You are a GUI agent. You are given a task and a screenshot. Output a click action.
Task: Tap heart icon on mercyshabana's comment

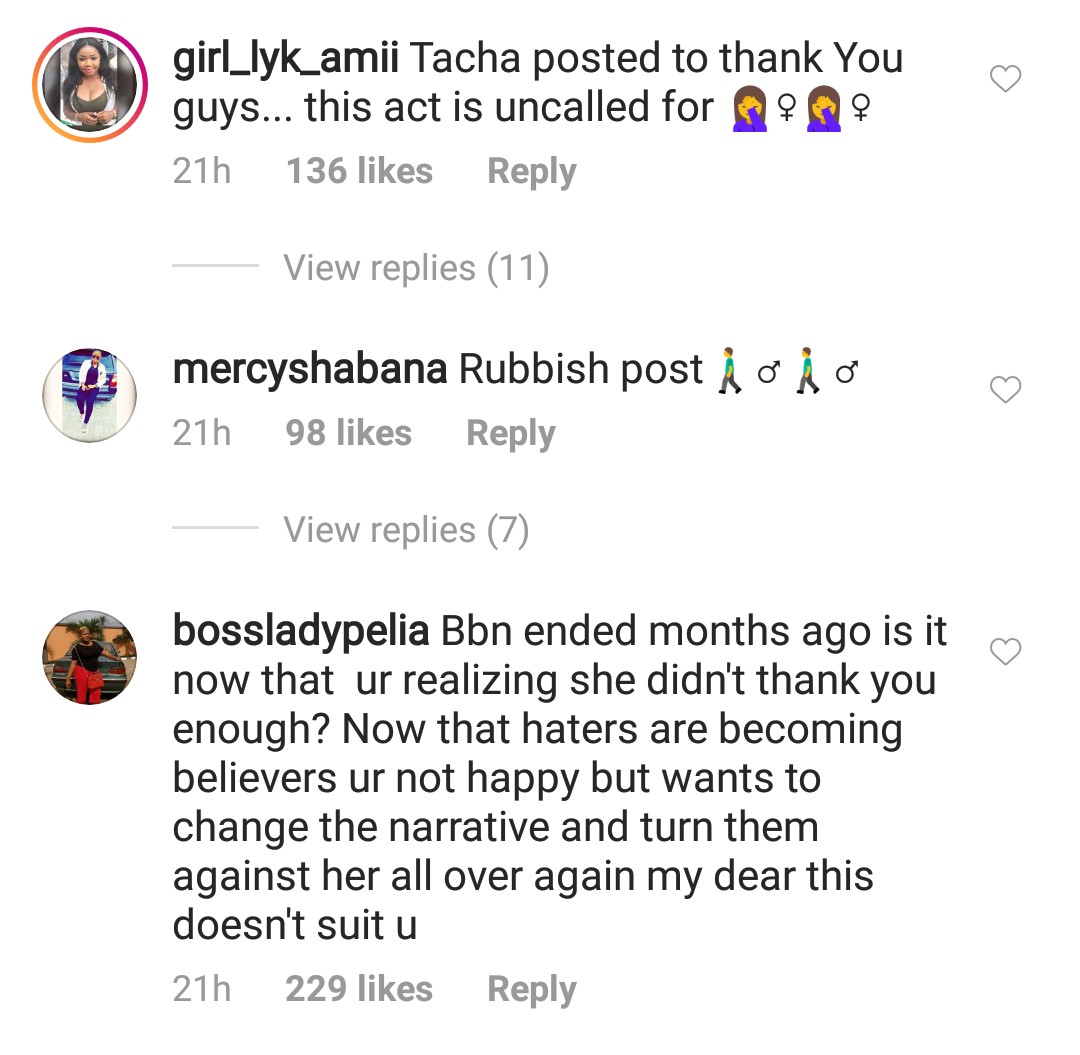pos(1005,390)
